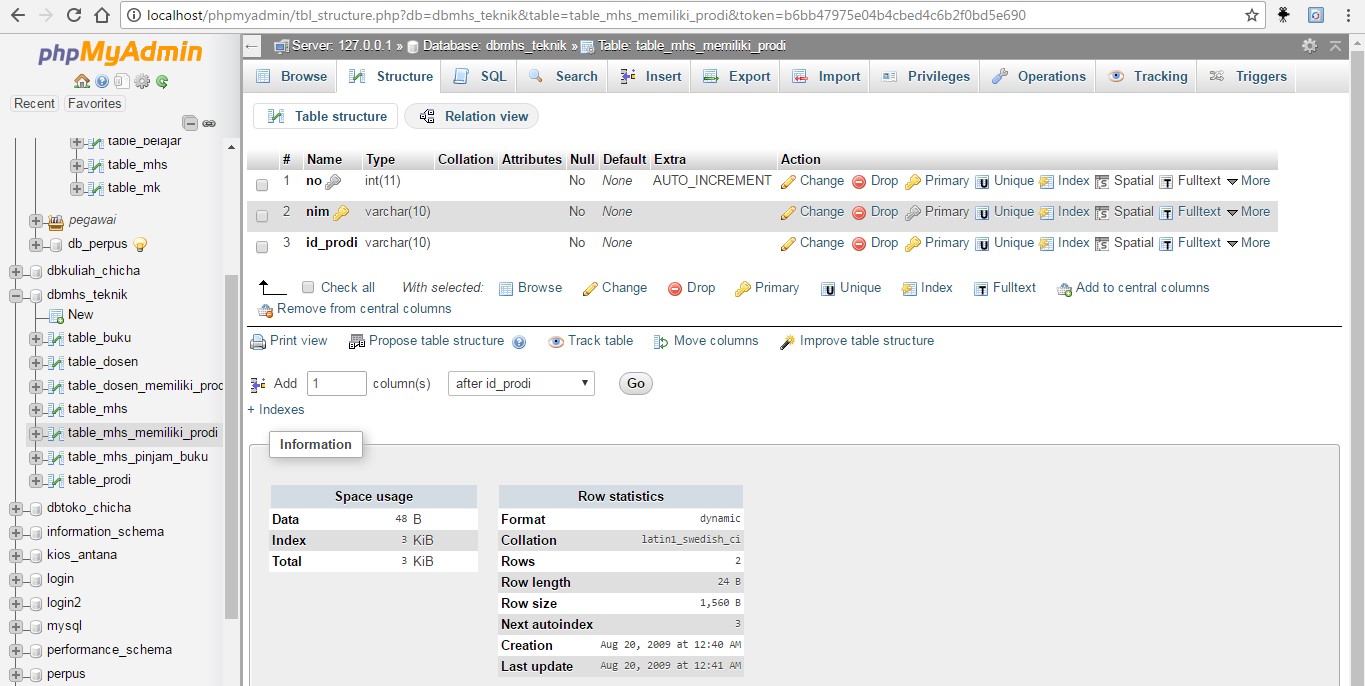Expand the dbkuliah_chicha database tree node
Image resolution: width=1365 pixels, height=686 pixels.
pos(16,271)
